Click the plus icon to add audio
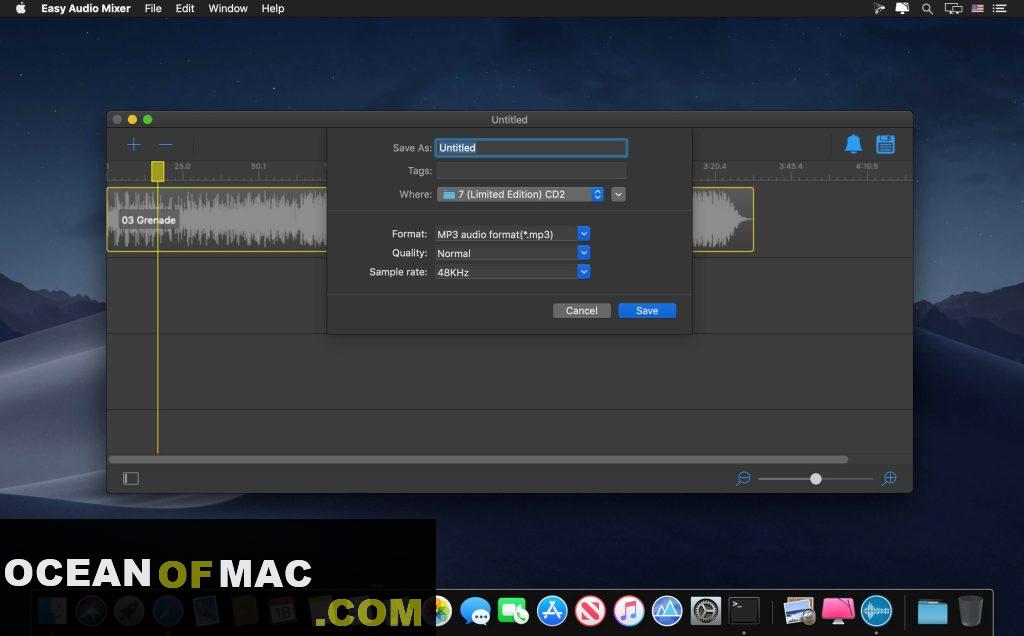Image resolution: width=1024 pixels, height=636 pixels. (133, 144)
